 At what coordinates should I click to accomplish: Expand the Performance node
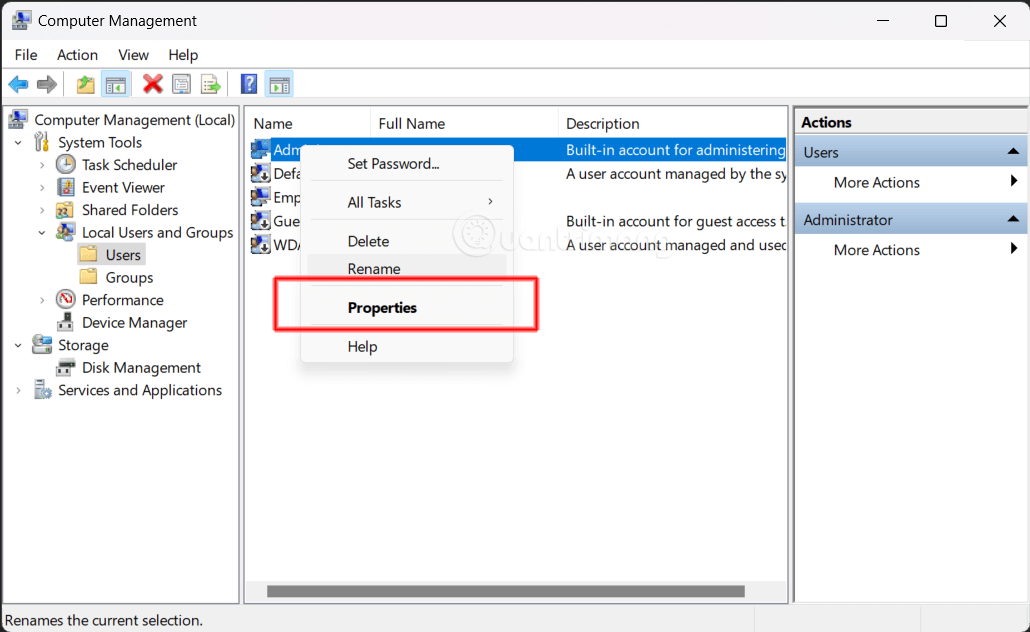pos(42,300)
